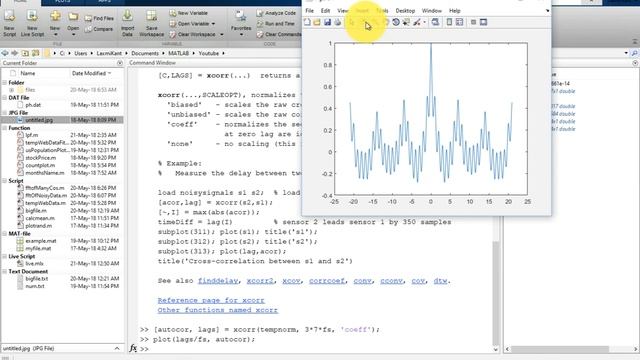The height and width of the screenshot is (360, 640).
Task: Click Run and Time
Action: click(x=276, y=24)
